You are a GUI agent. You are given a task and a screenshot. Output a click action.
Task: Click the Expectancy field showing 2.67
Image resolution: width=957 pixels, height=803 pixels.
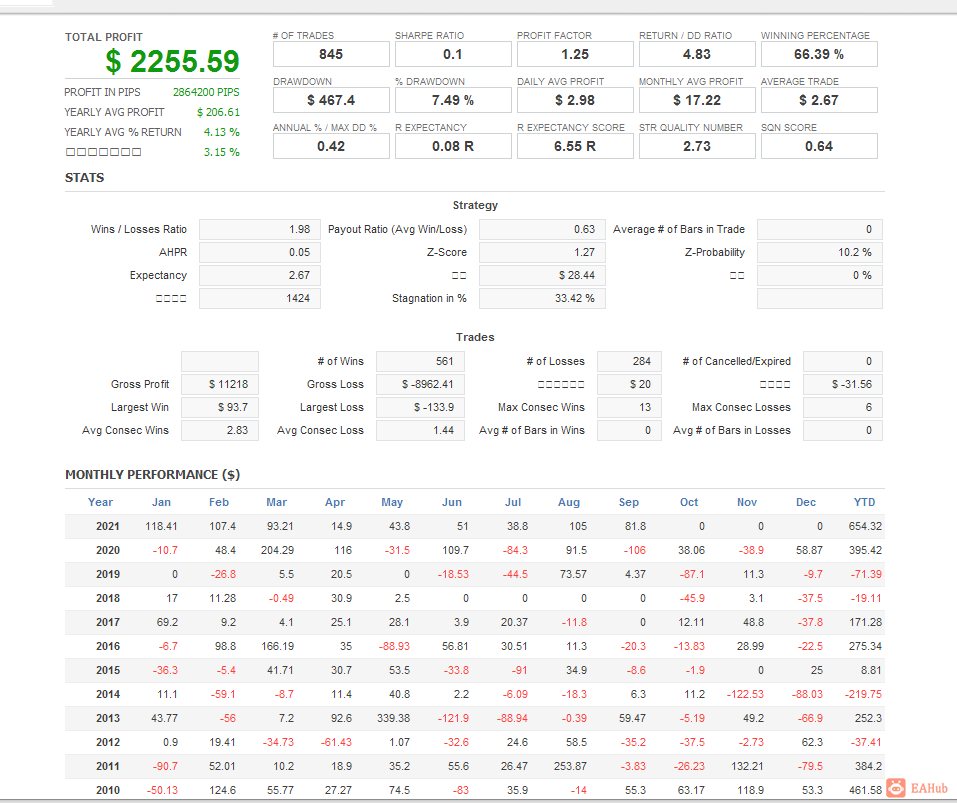[x=259, y=275]
